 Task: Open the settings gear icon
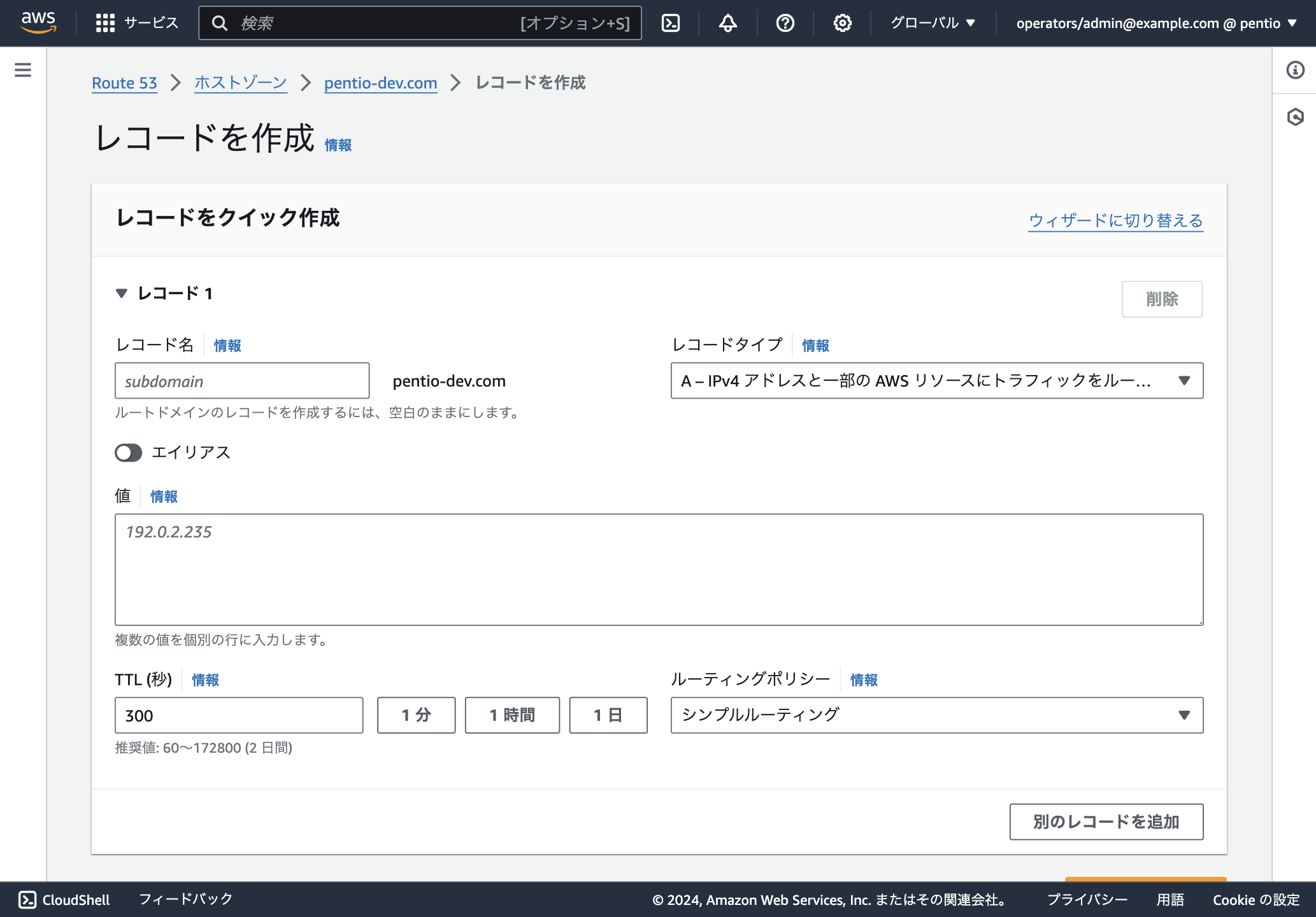(843, 23)
